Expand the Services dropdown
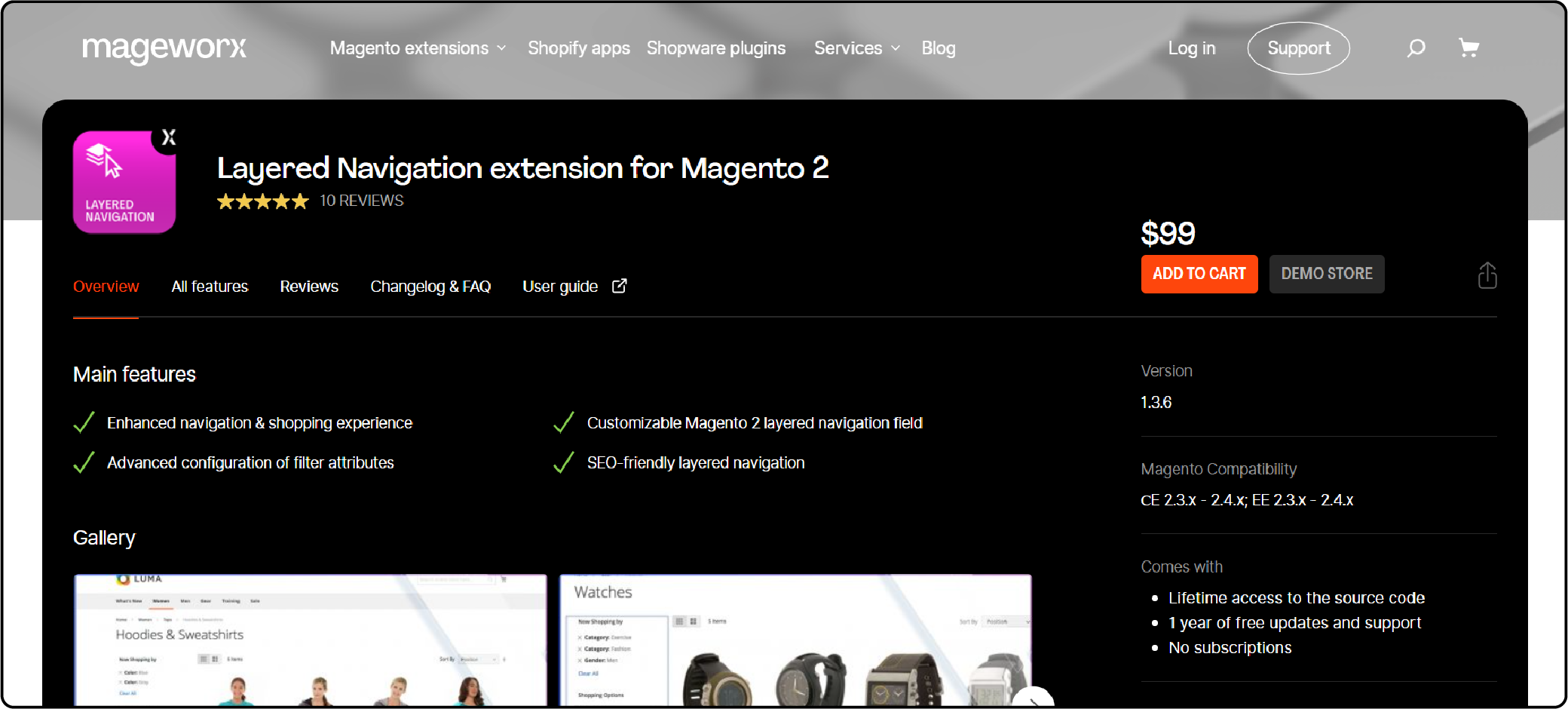 pyautogui.click(x=857, y=48)
